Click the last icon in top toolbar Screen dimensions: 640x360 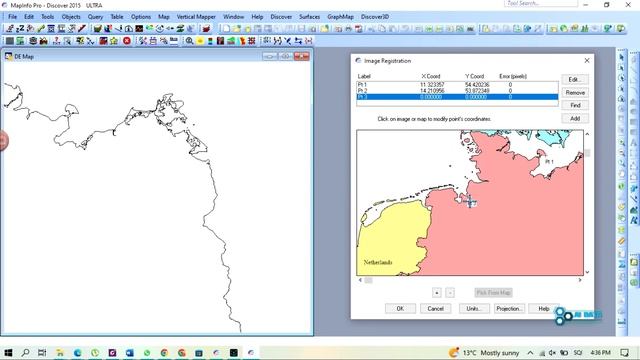tap(621, 29)
